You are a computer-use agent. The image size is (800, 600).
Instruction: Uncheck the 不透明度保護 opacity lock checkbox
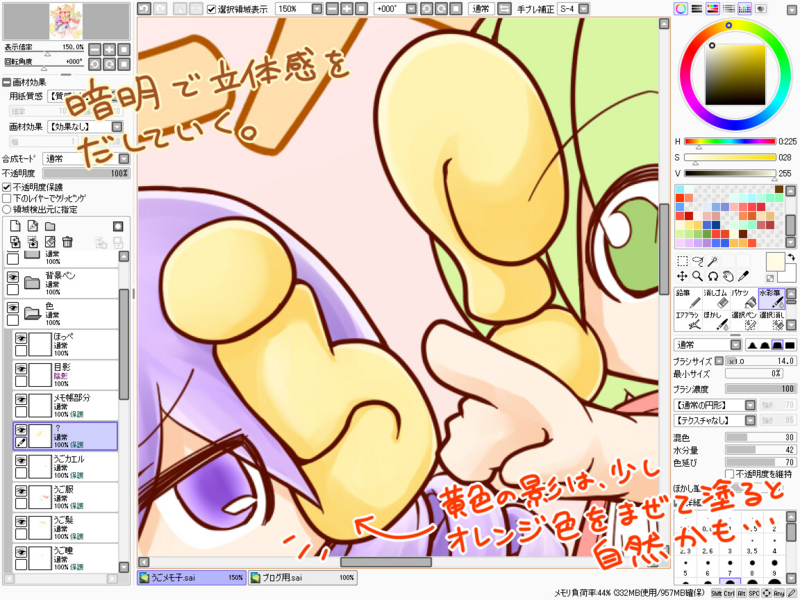6,188
